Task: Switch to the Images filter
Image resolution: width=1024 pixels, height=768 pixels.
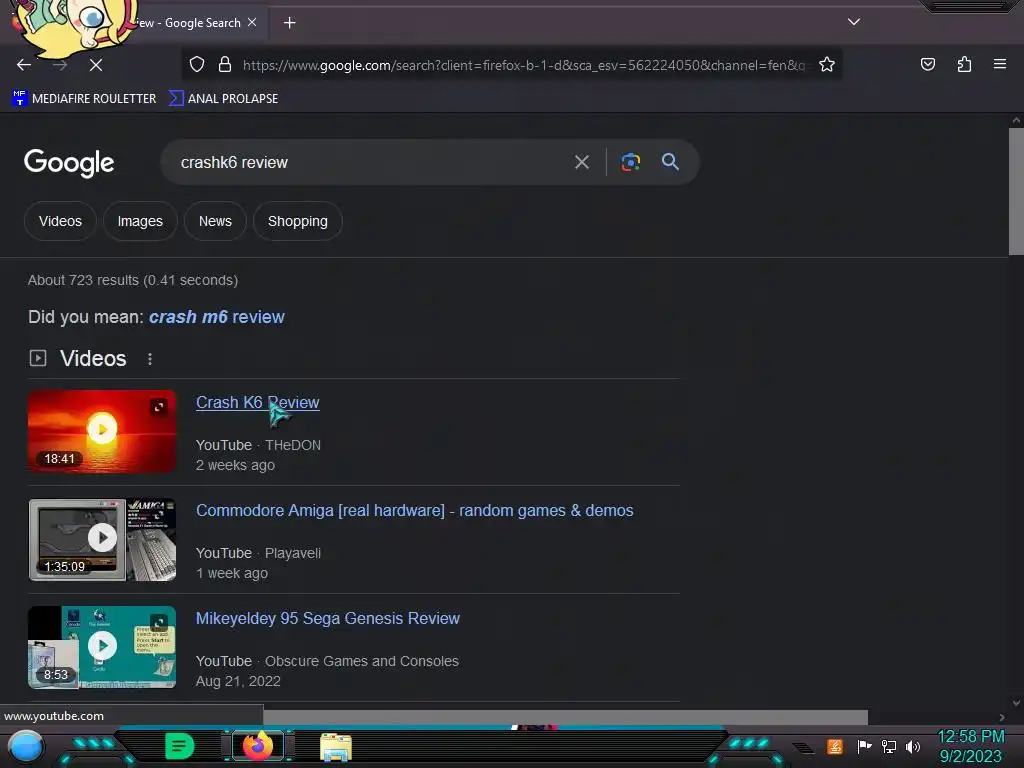Action: 140,221
